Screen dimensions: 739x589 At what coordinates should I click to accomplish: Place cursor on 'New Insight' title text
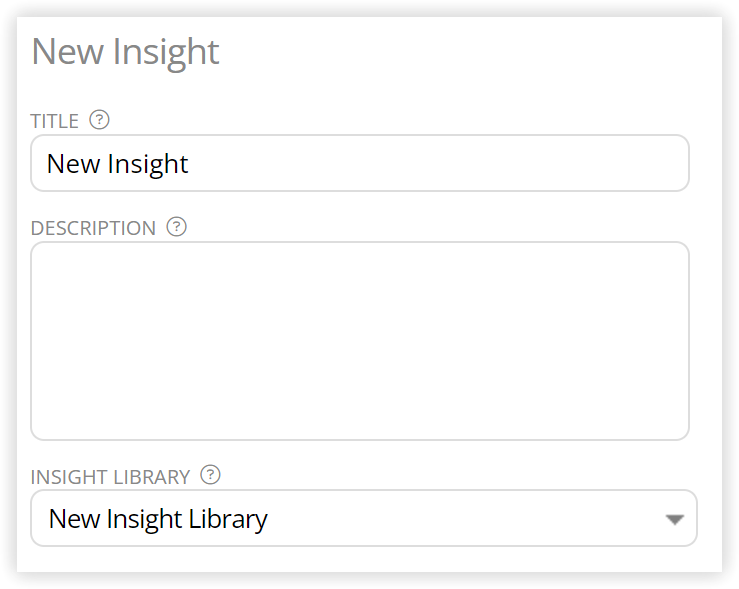point(117,164)
